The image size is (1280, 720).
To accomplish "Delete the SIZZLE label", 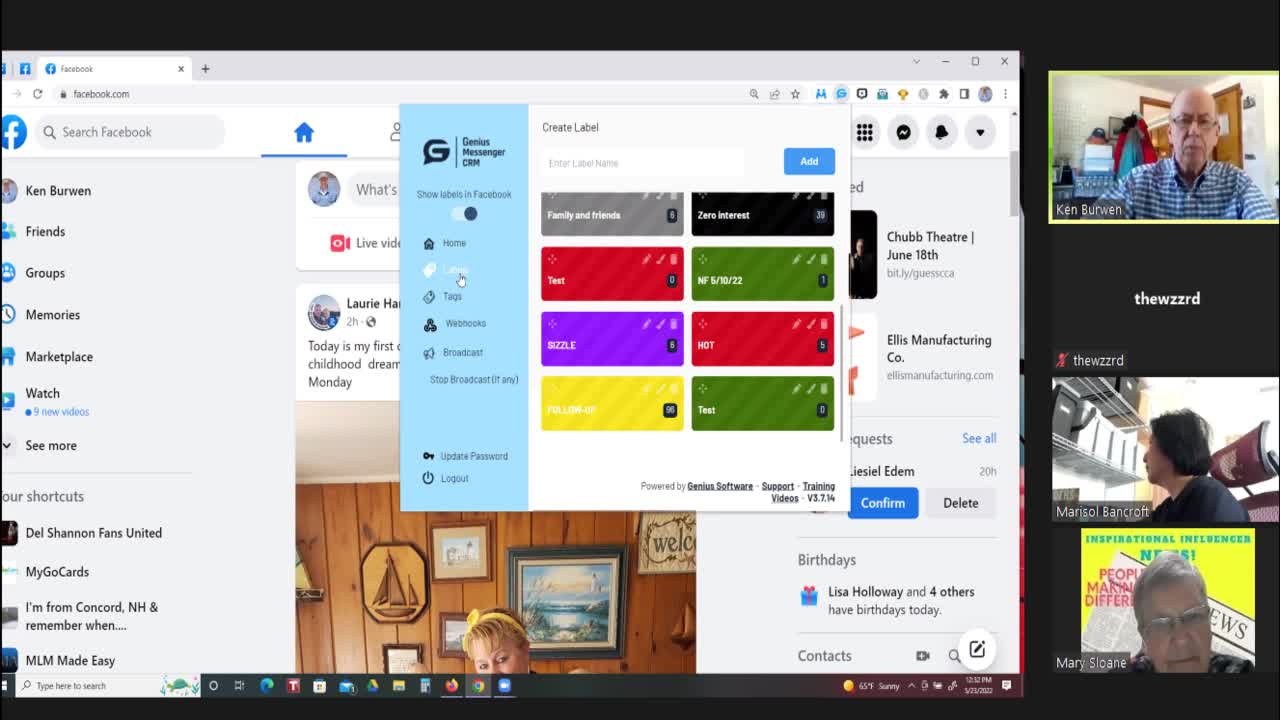I will pos(673,324).
